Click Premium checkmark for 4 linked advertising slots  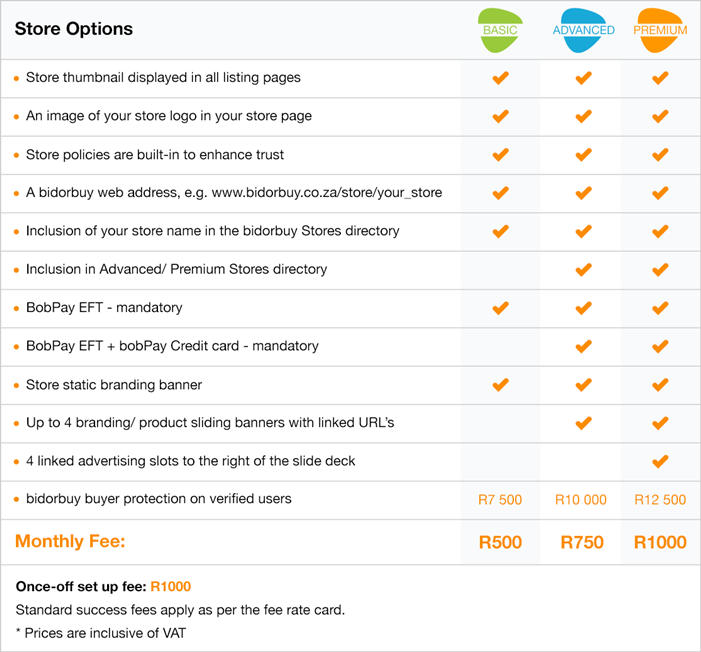[660, 461]
